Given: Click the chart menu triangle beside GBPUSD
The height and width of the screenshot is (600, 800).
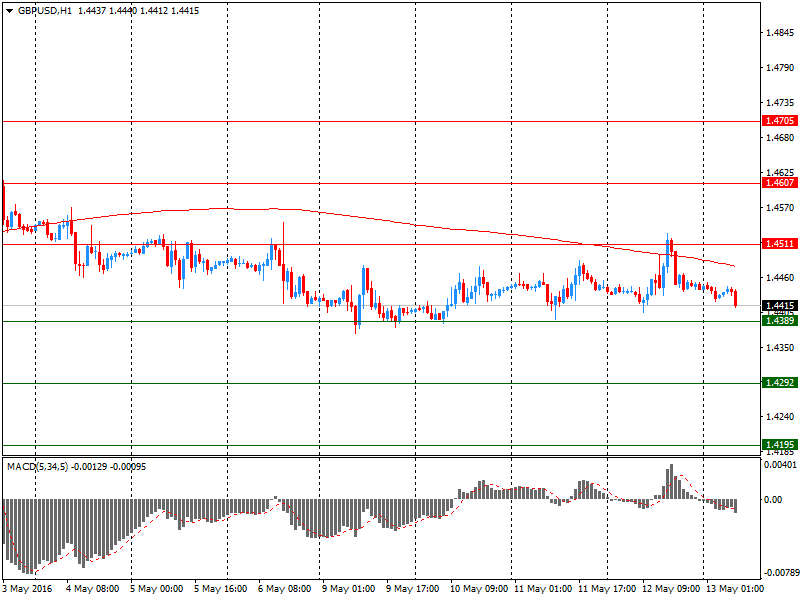Looking at the screenshot, I should tap(9, 11).
